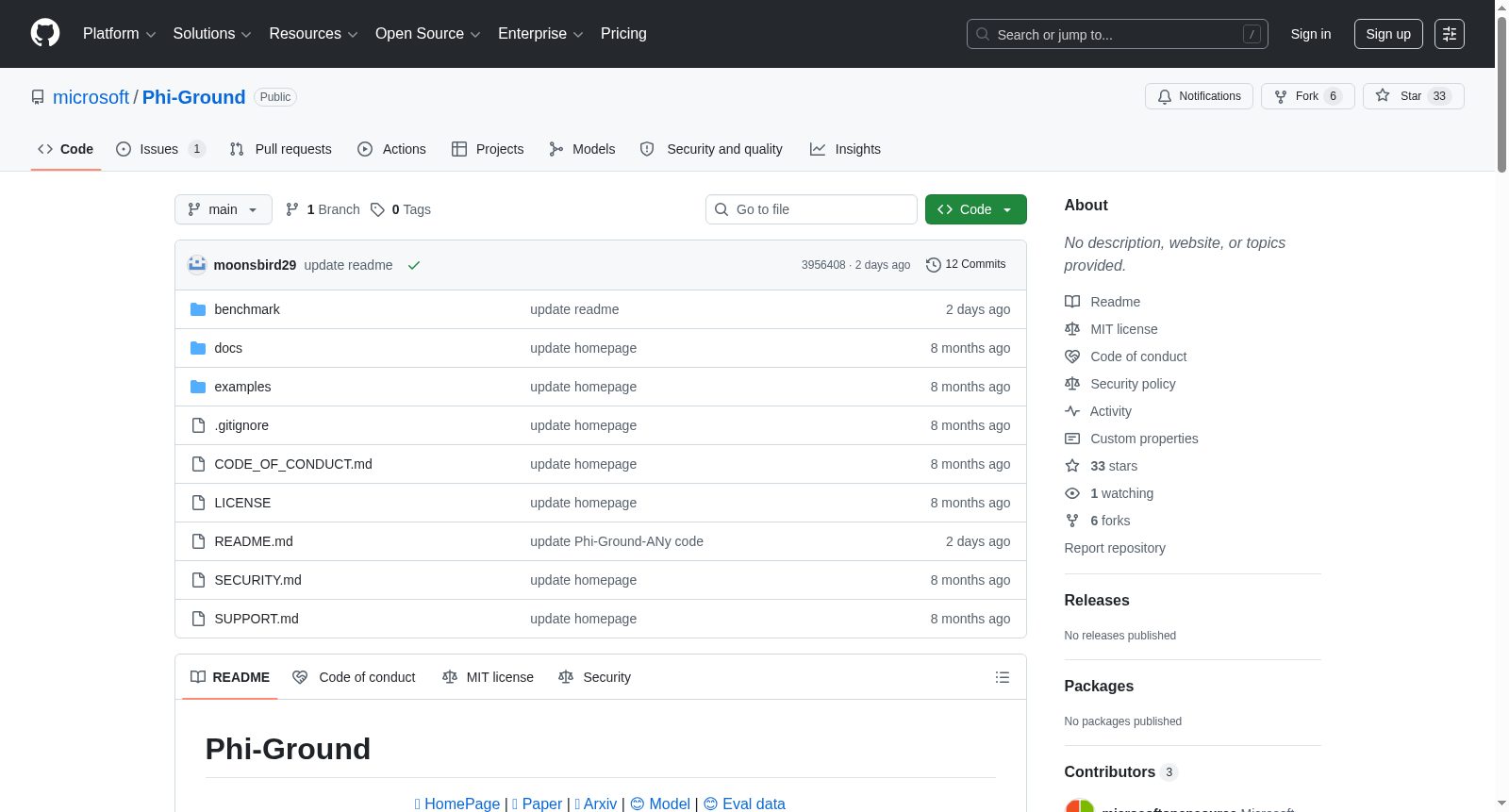Viewport: 1509px width, 812px height.
Task: Click the README.md file icon
Action: 198,541
